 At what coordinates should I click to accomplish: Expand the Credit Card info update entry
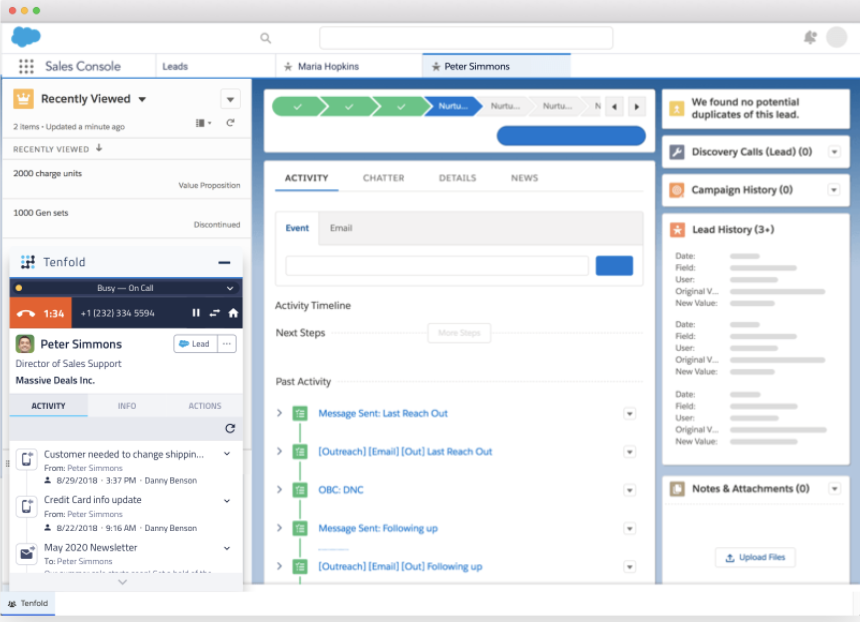227,501
